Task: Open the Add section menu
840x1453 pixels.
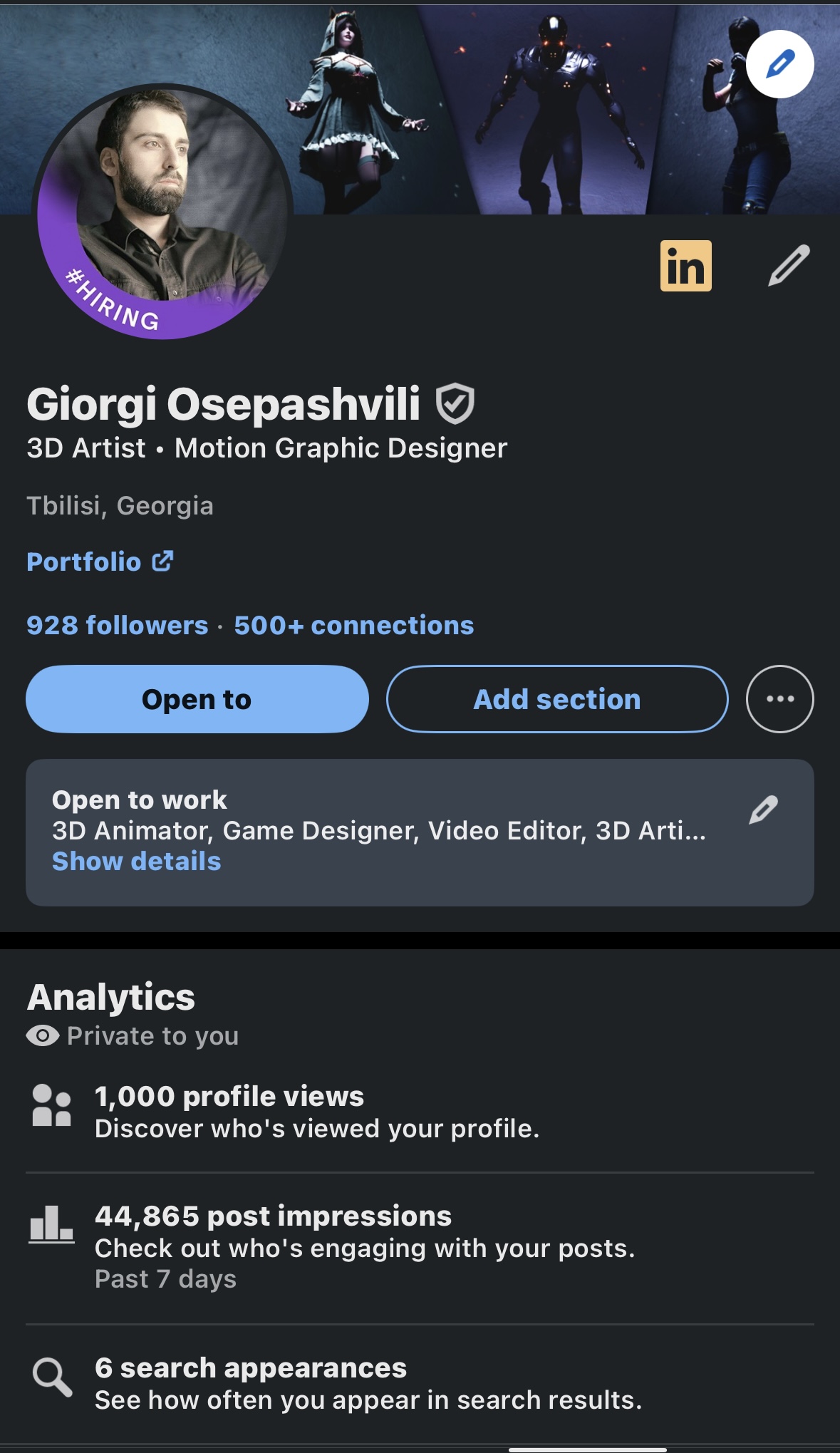Action: 557,699
